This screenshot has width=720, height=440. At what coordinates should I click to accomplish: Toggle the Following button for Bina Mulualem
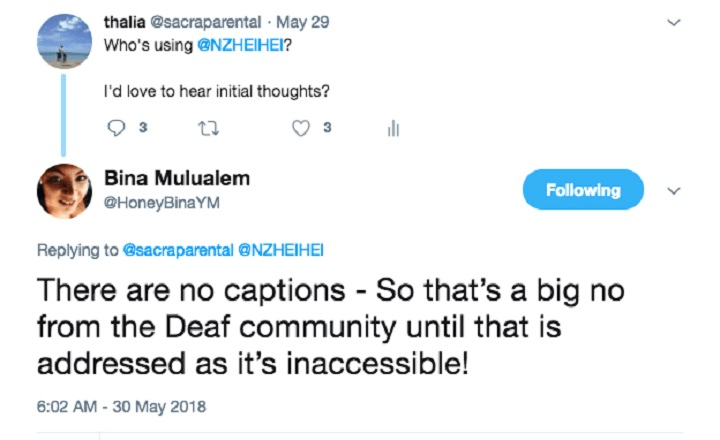coord(583,190)
